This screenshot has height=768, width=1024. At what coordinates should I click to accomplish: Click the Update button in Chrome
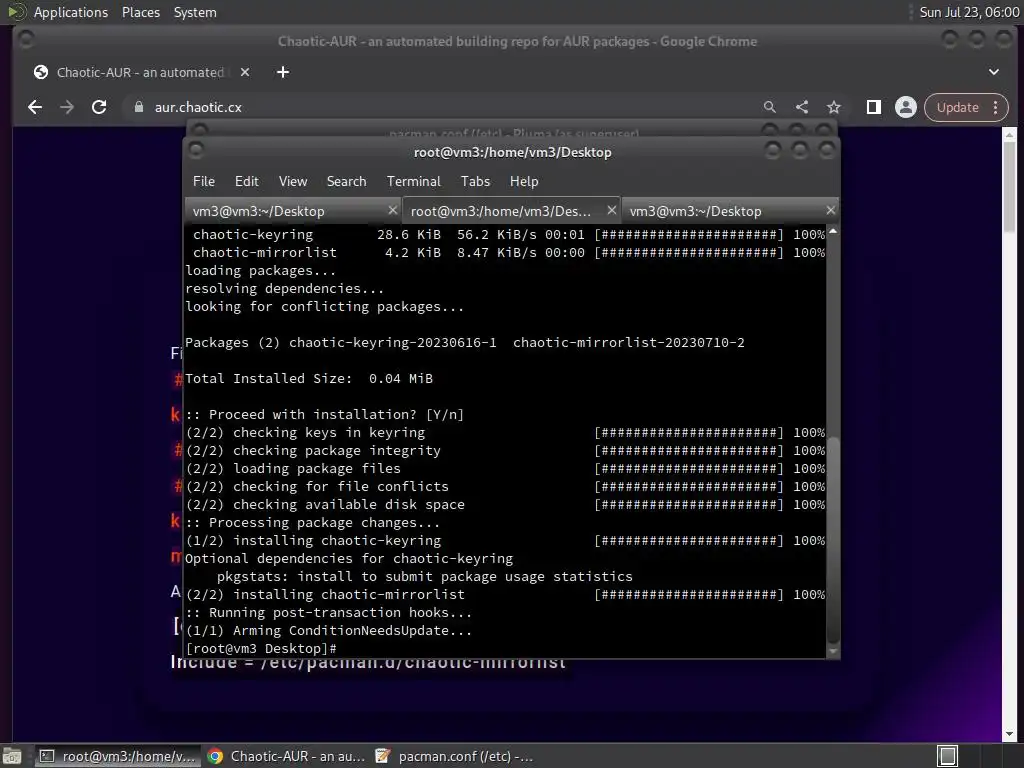[957, 107]
